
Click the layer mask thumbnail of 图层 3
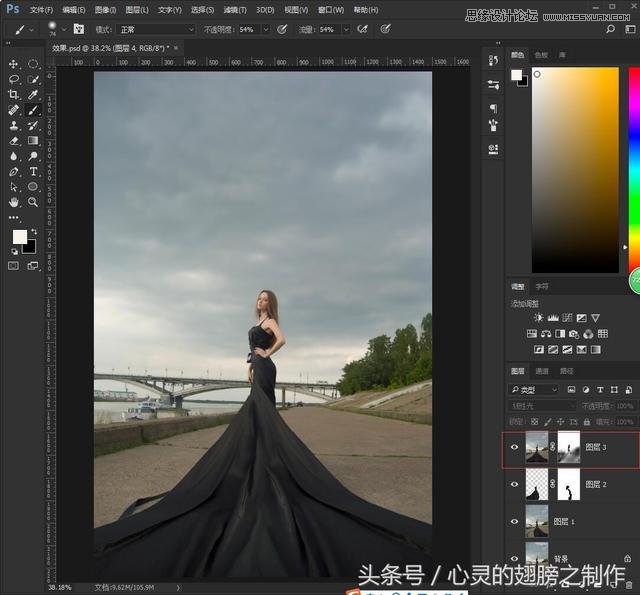[x=568, y=448]
